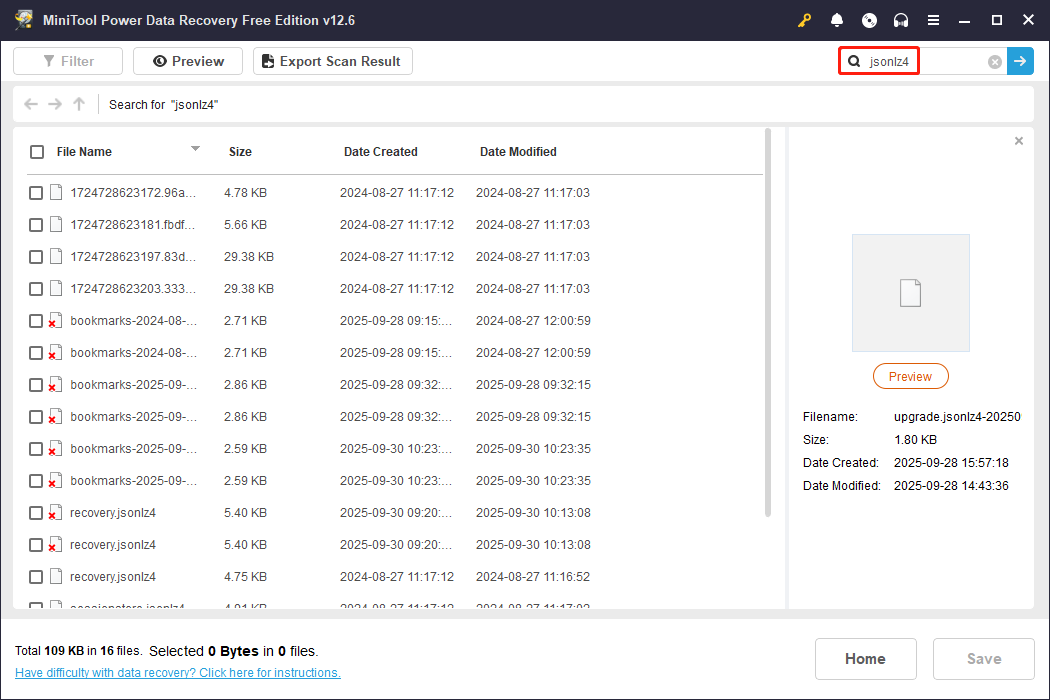
Task: Click the blue search arrow button
Action: 1020,61
